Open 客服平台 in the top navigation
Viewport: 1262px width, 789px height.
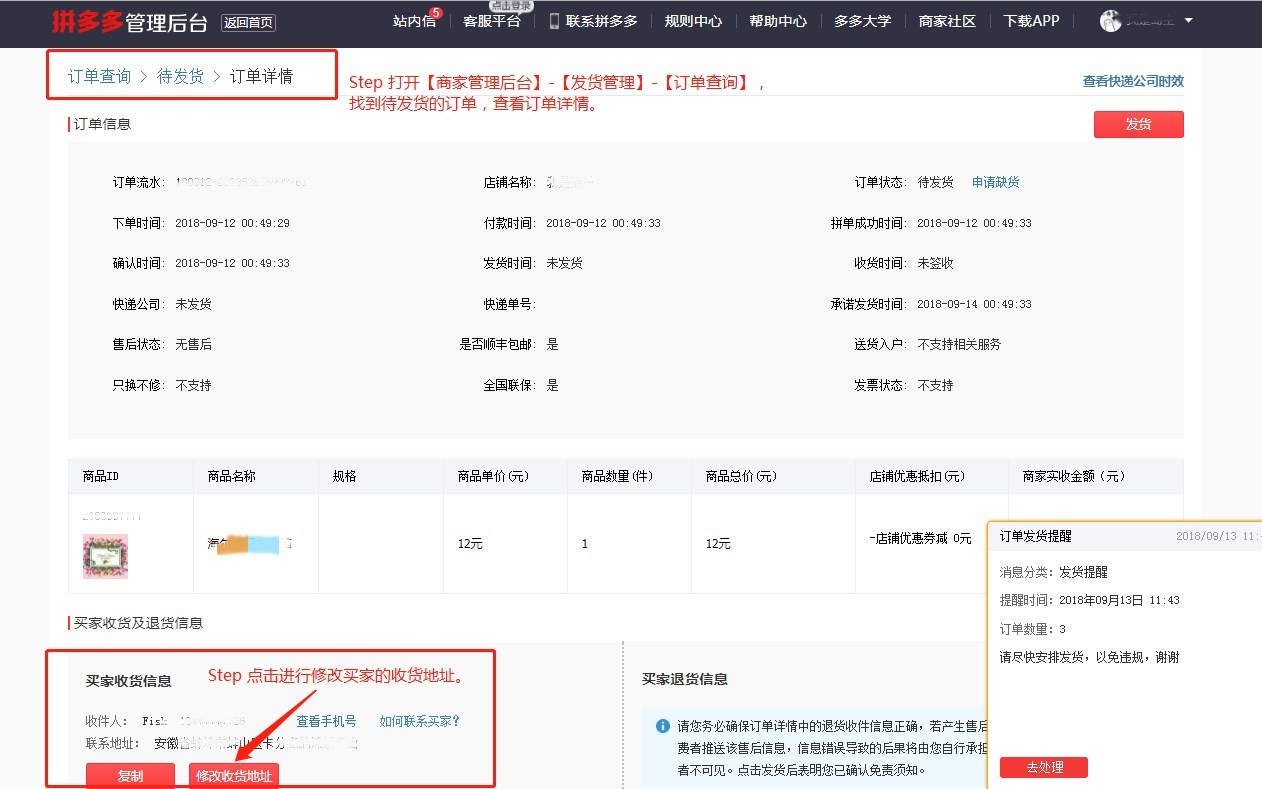pyautogui.click(x=492, y=21)
